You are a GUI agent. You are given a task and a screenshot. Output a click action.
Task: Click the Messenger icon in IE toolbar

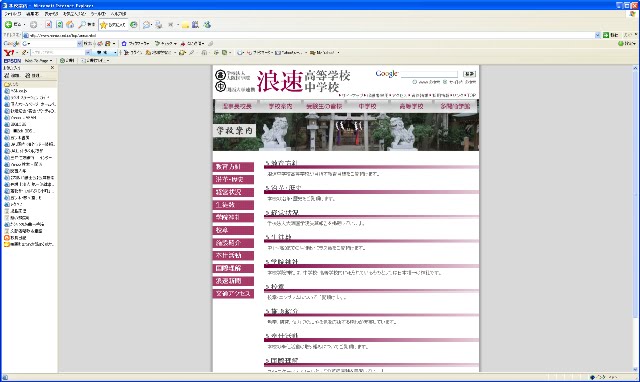pyautogui.click(x=207, y=25)
